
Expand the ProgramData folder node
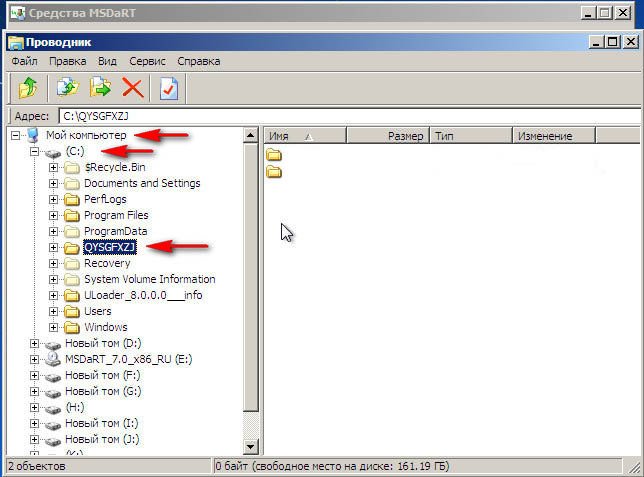pyautogui.click(x=53, y=232)
